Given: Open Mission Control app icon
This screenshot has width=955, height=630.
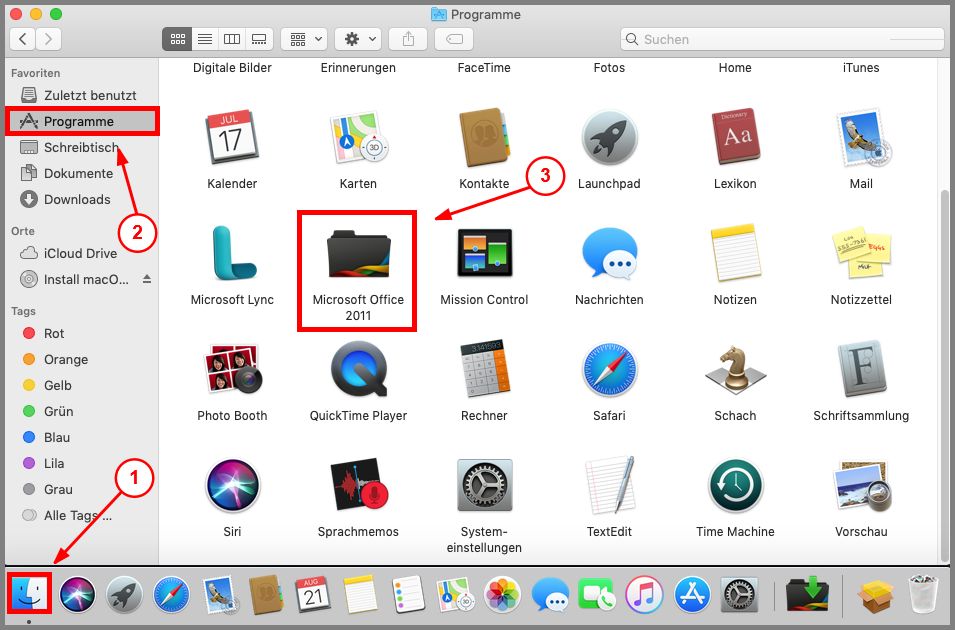Looking at the screenshot, I should tap(484, 252).
